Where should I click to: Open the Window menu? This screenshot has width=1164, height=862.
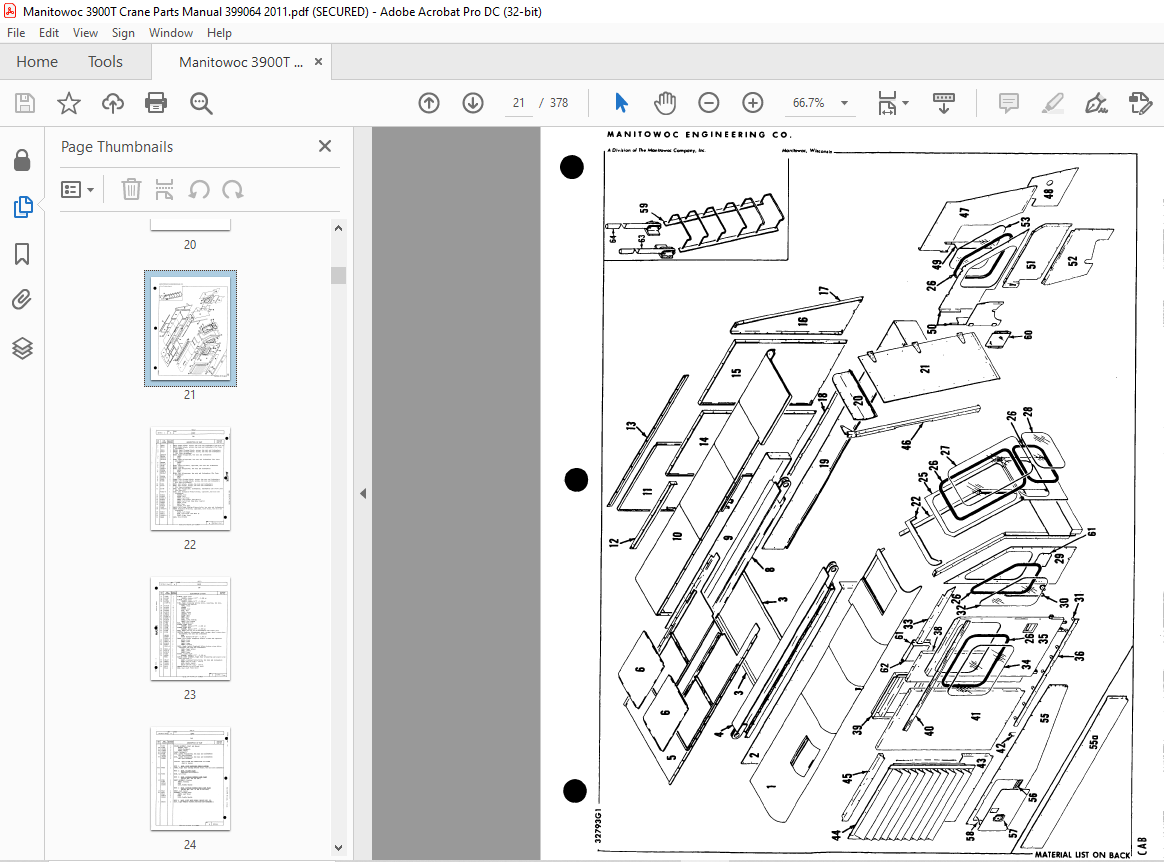(x=171, y=33)
